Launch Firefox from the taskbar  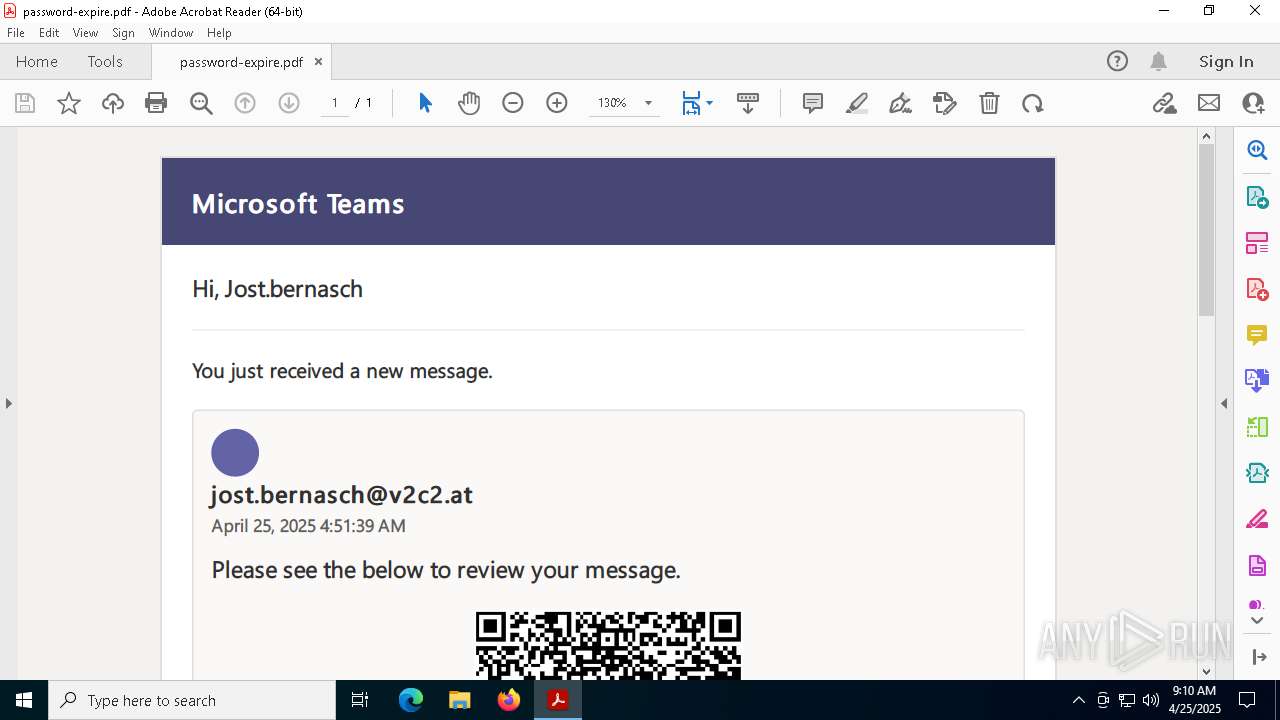[509, 700]
